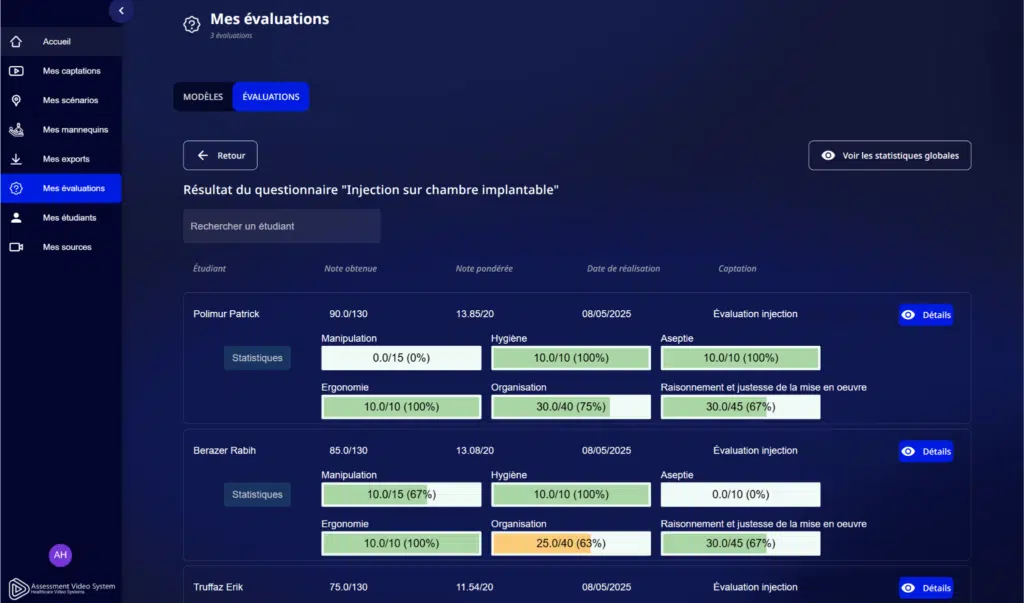
Task: Click the Rechercher un étudiant search field
Action: pyautogui.click(x=281, y=226)
